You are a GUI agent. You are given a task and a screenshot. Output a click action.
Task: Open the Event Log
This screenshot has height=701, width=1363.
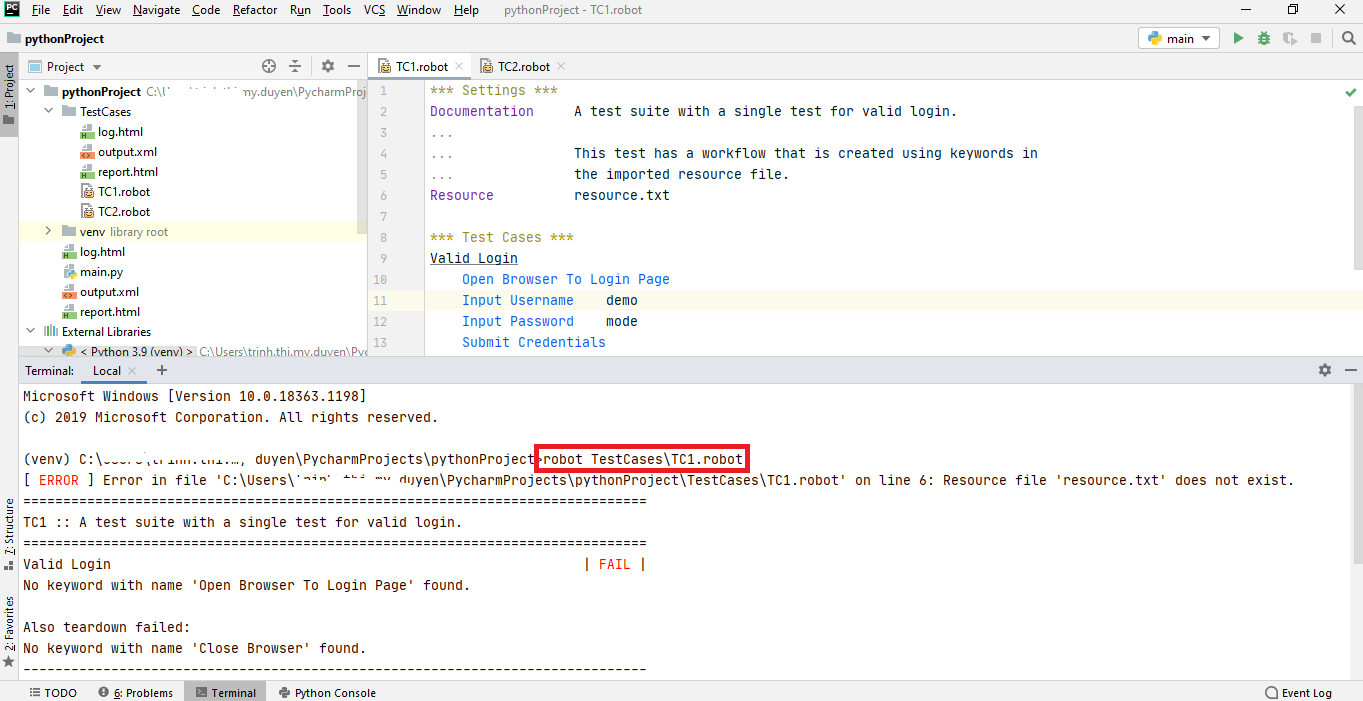tap(1298, 692)
